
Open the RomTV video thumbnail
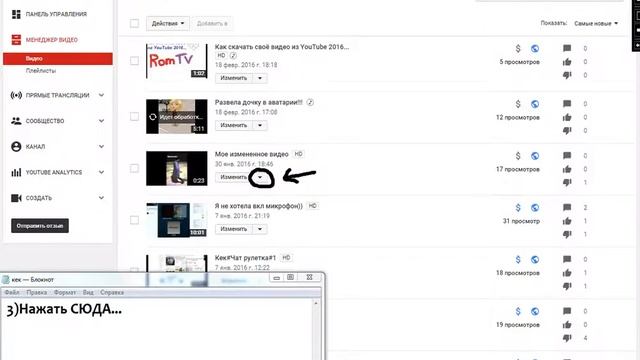pos(177,61)
